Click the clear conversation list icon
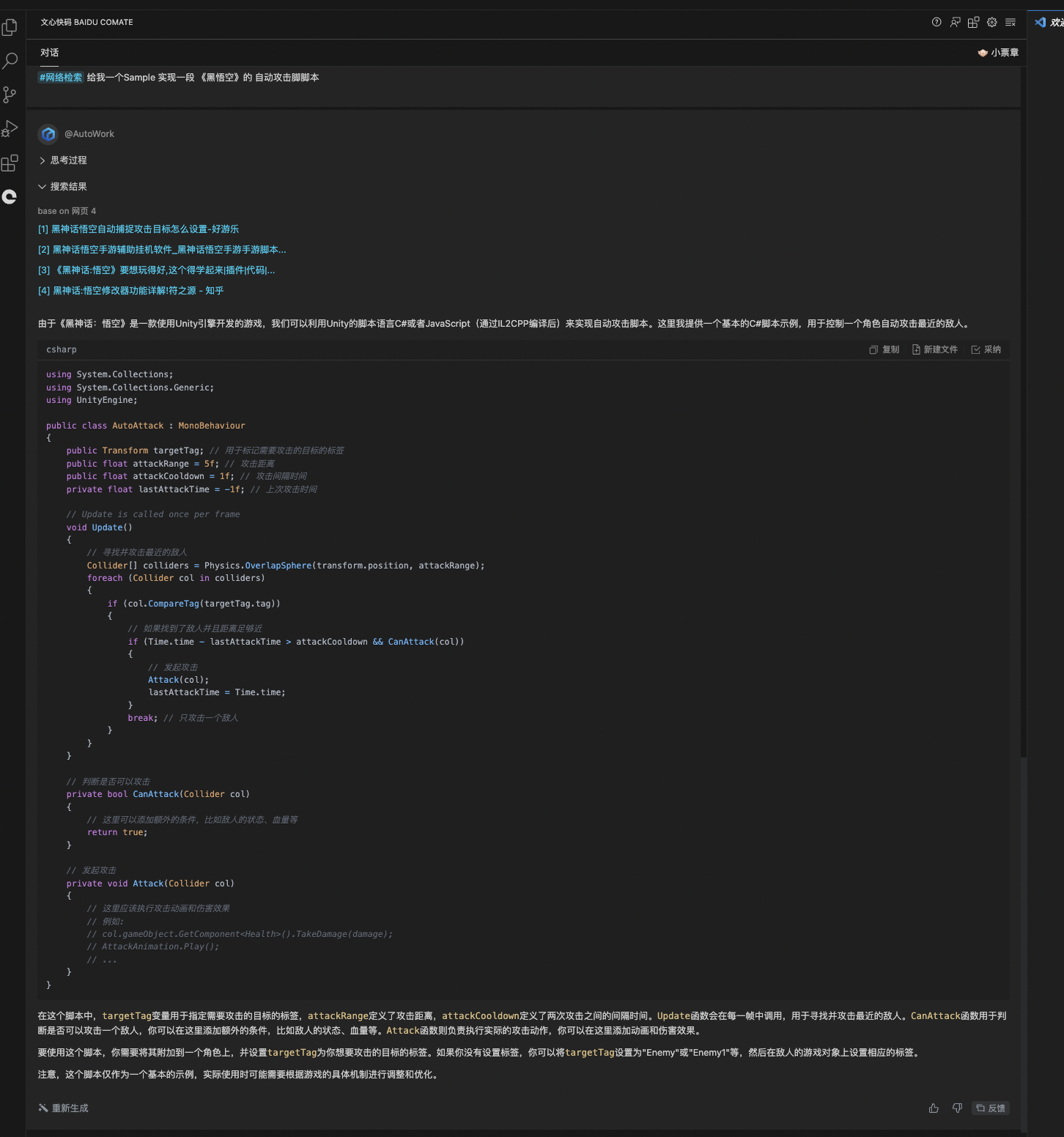The width and height of the screenshot is (1064, 1137). pos(1011,22)
